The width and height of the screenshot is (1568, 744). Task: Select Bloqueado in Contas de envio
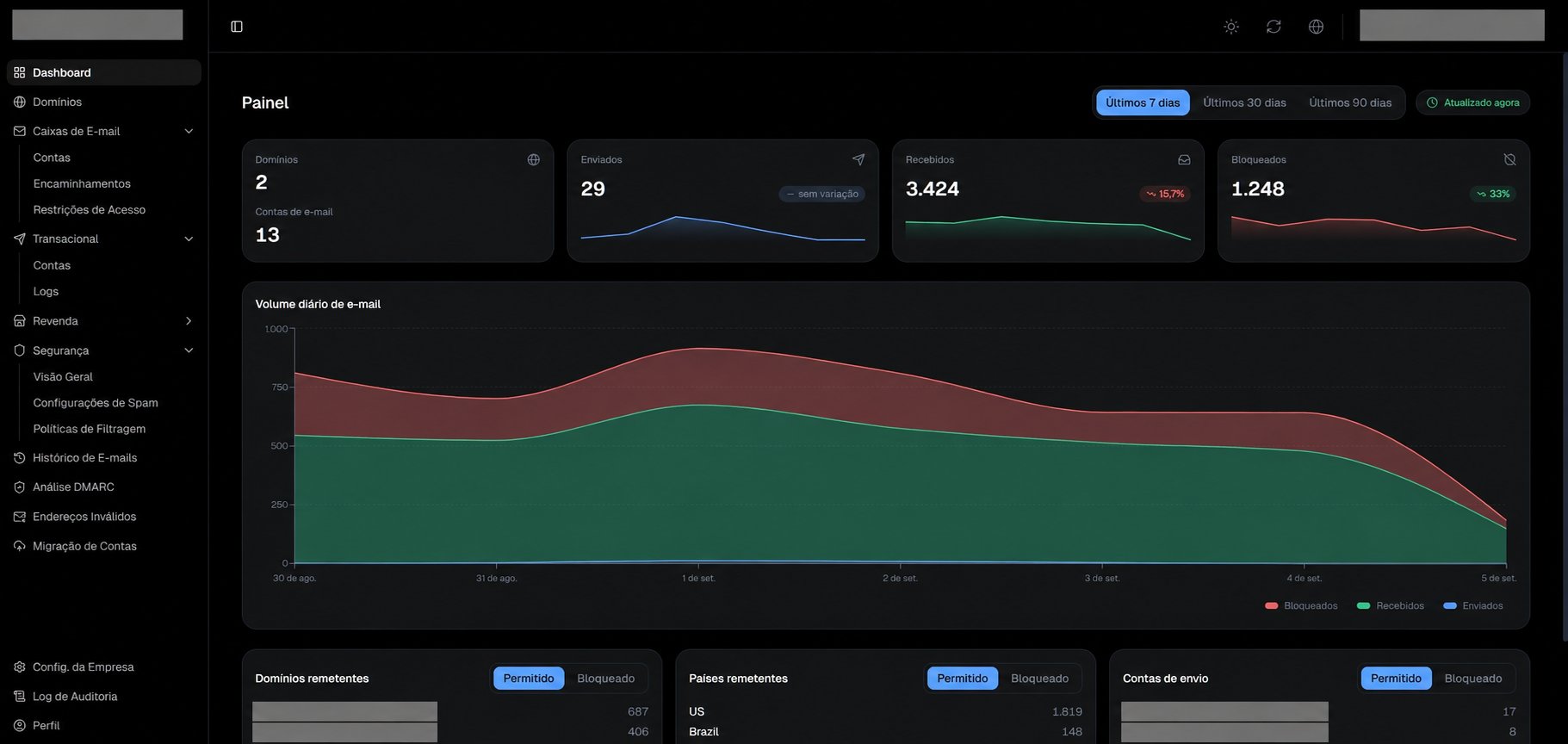(x=1473, y=679)
